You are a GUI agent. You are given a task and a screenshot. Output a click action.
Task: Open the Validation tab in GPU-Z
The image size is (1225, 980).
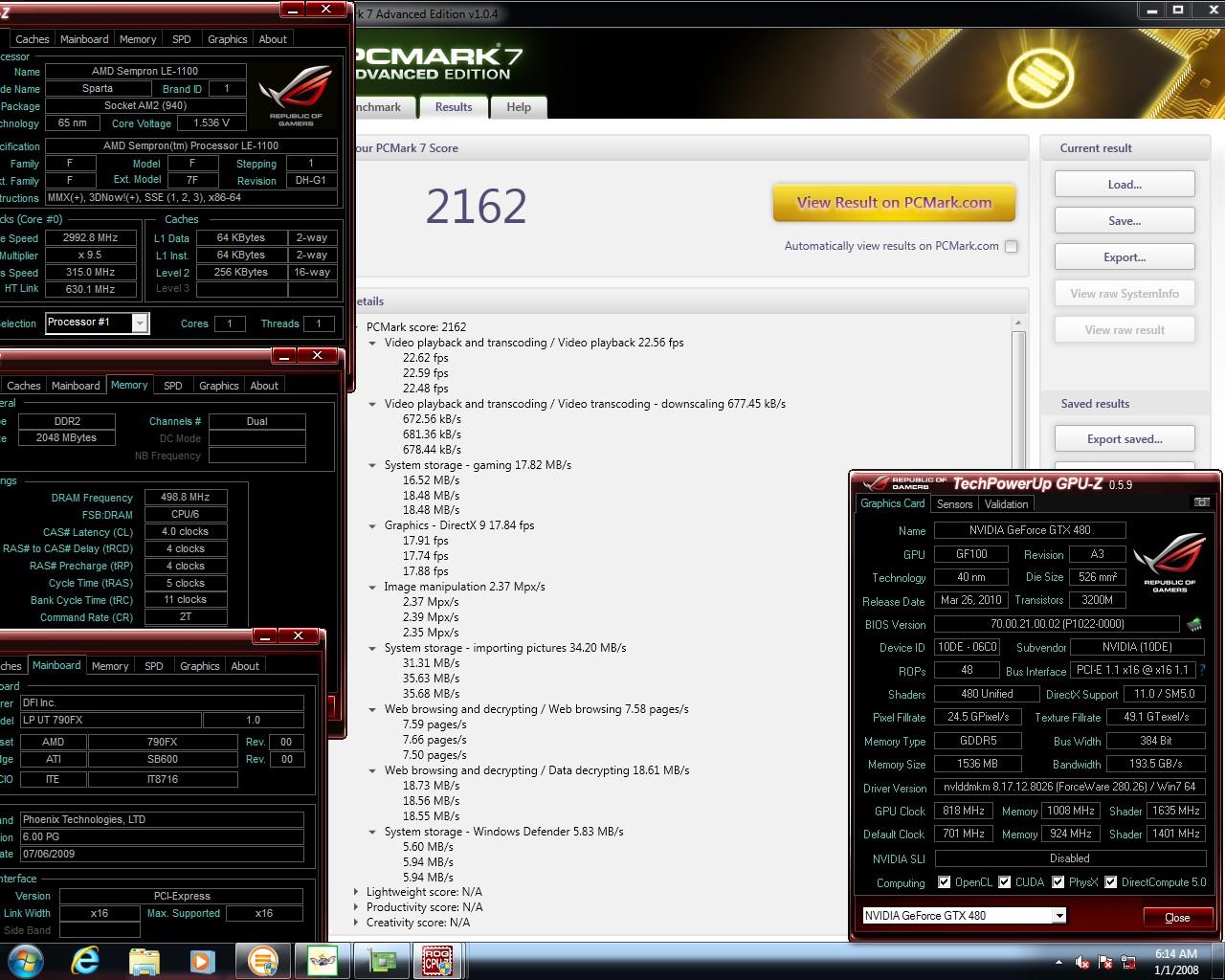pos(1006,504)
